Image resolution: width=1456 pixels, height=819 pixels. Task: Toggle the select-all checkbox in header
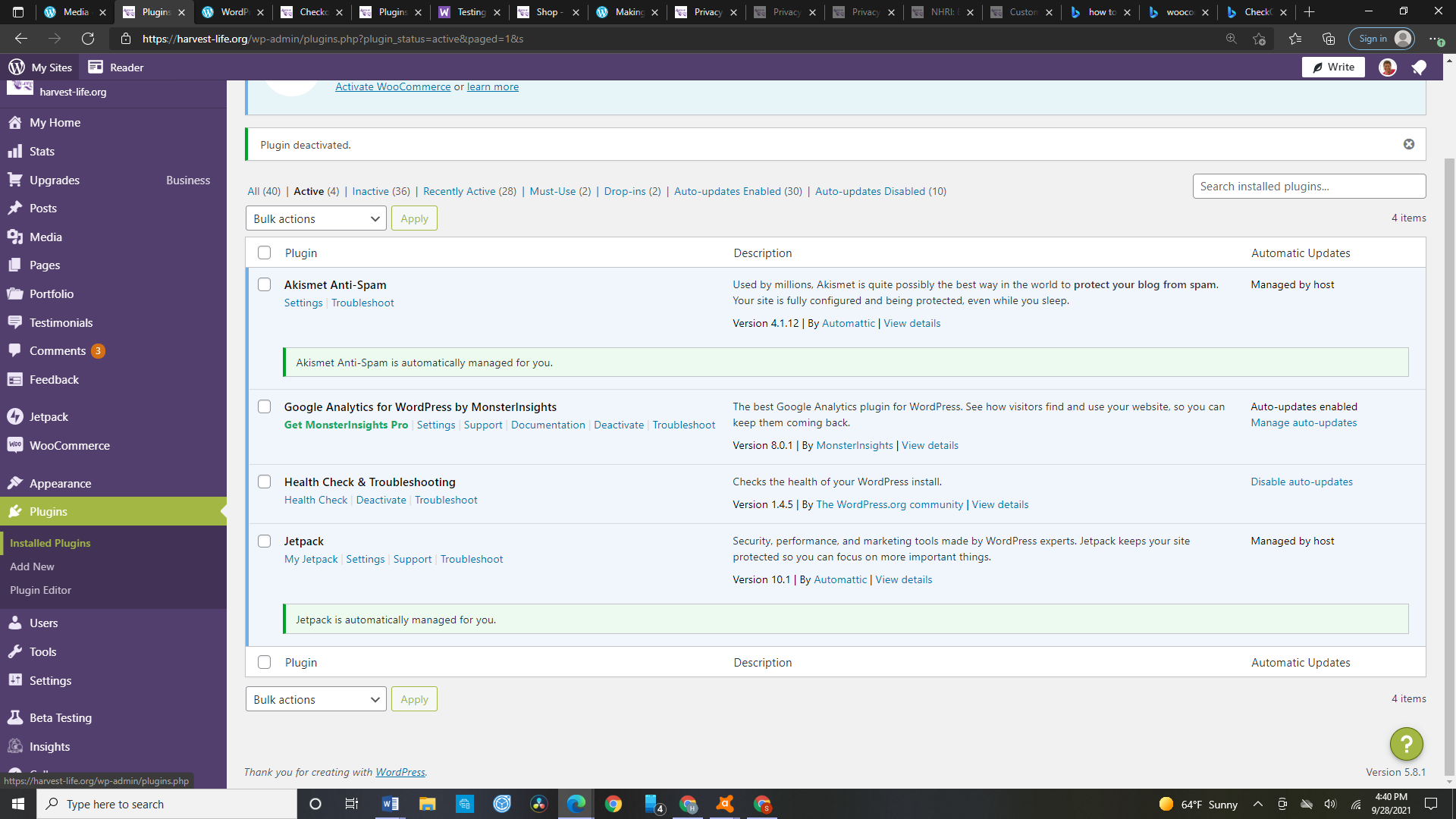264,253
